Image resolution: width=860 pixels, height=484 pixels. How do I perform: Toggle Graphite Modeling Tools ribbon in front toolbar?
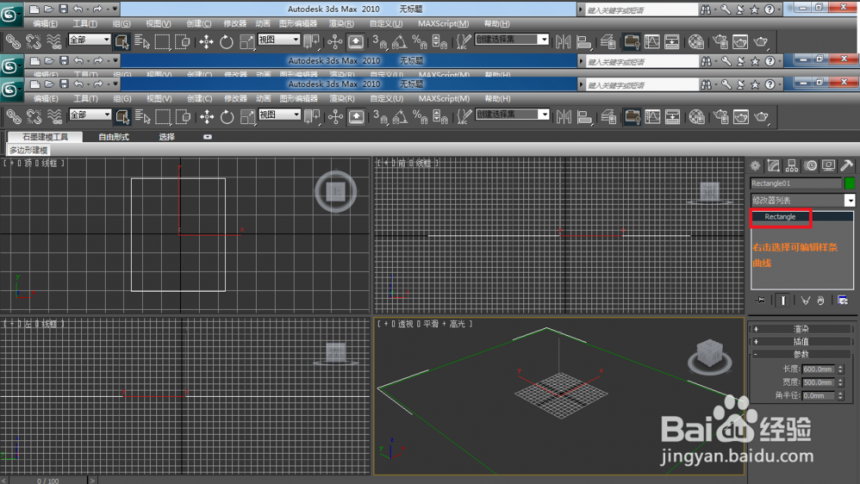tap(632, 117)
